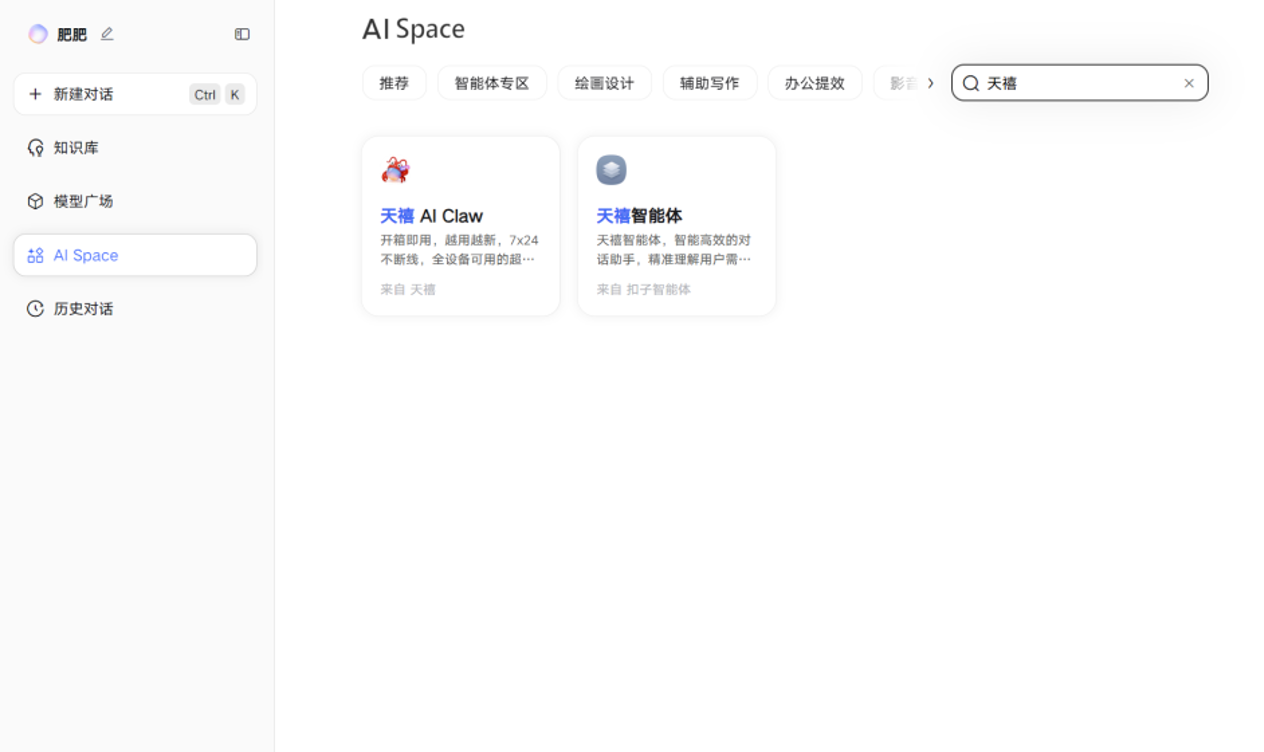The height and width of the screenshot is (752, 1264).
Task: Switch to the 智能体专区 category tab
Action: pos(492,83)
